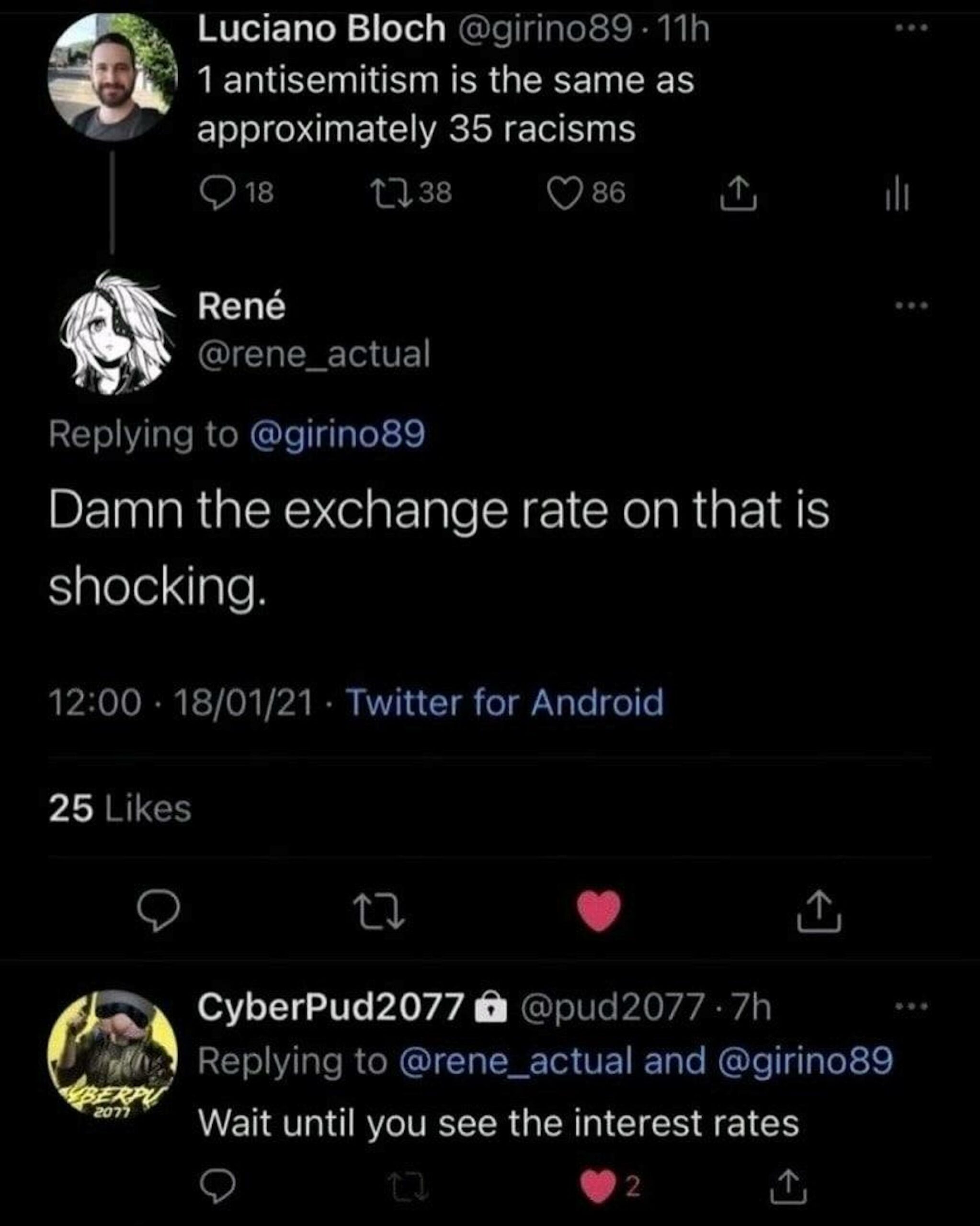Open more options for René's tweet
Screen dimensions: 980x1226
tap(912, 306)
